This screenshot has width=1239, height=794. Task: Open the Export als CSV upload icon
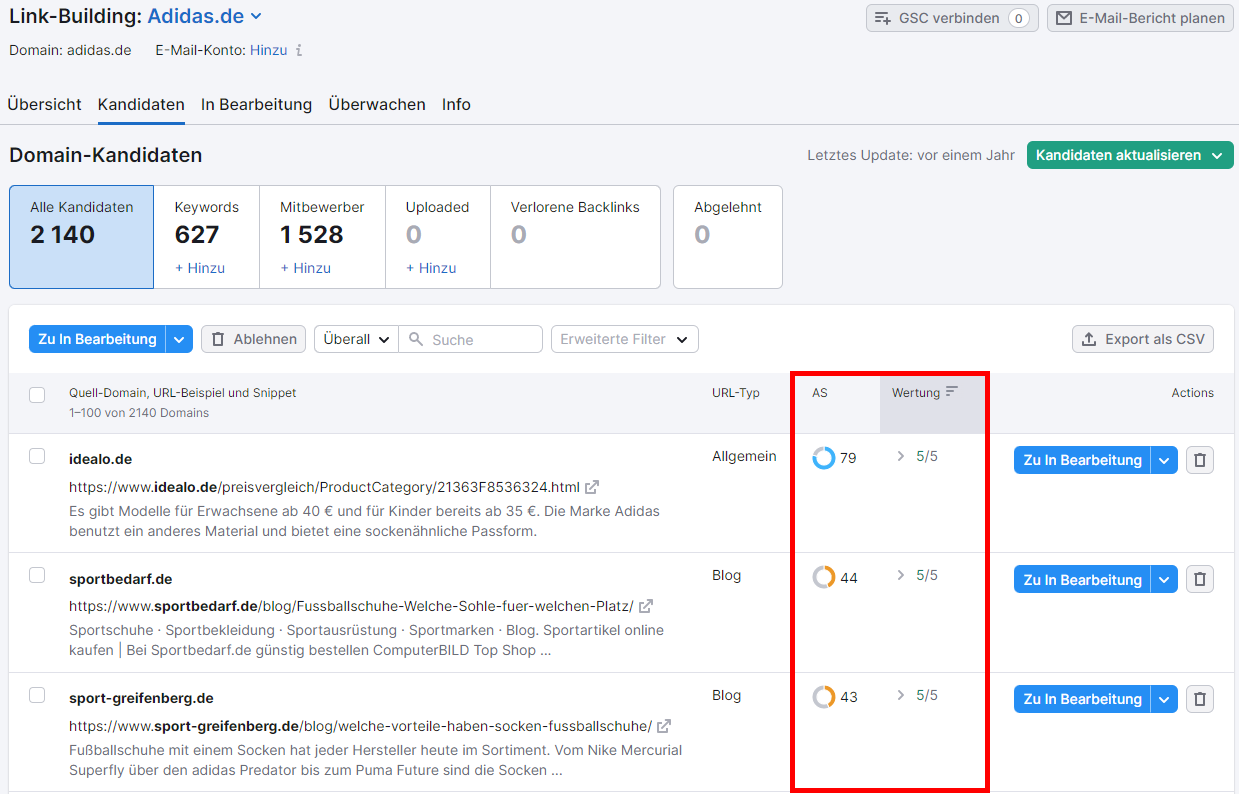coord(1087,338)
